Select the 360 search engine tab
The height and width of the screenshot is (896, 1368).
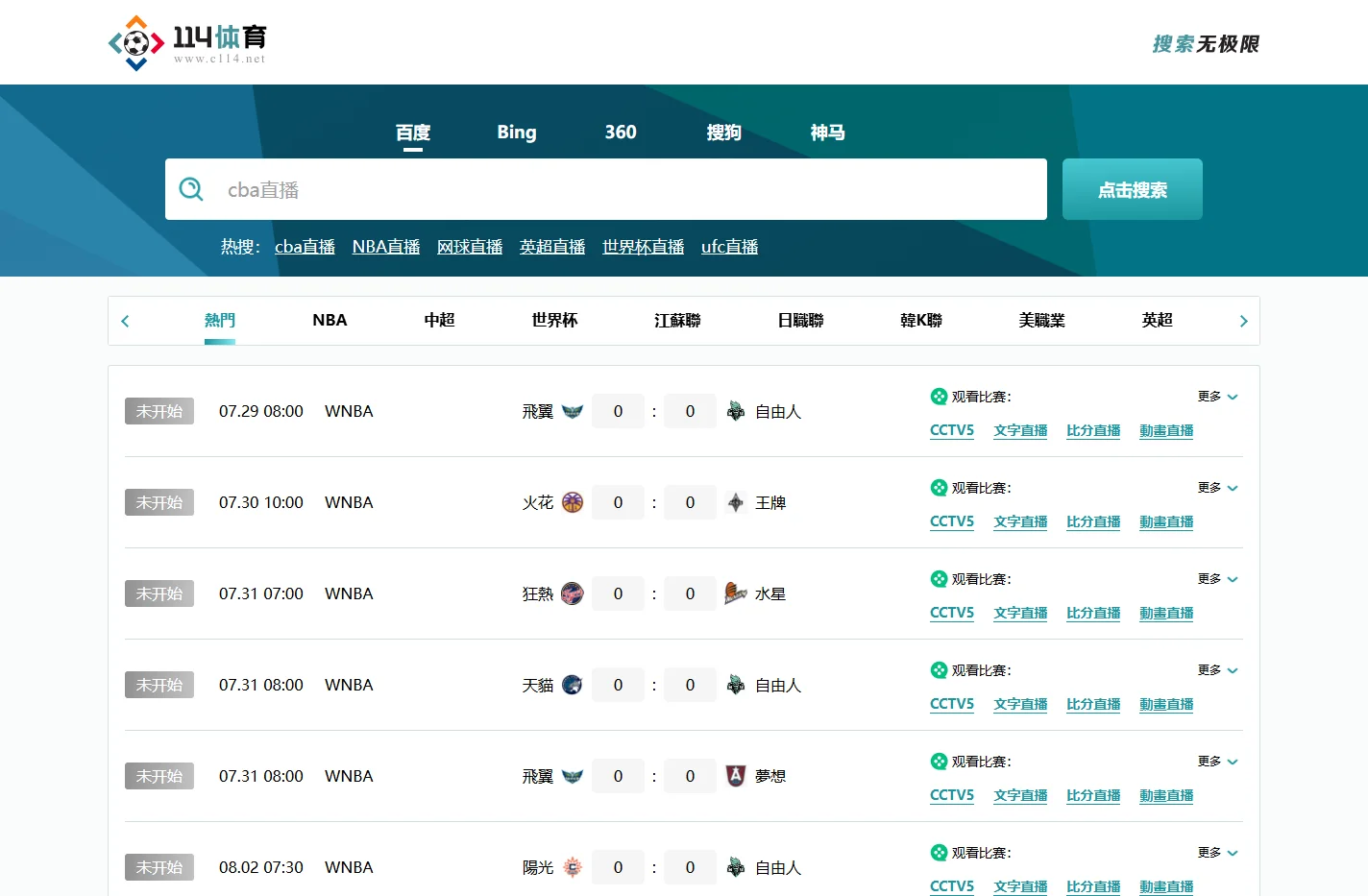coord(621,133)
